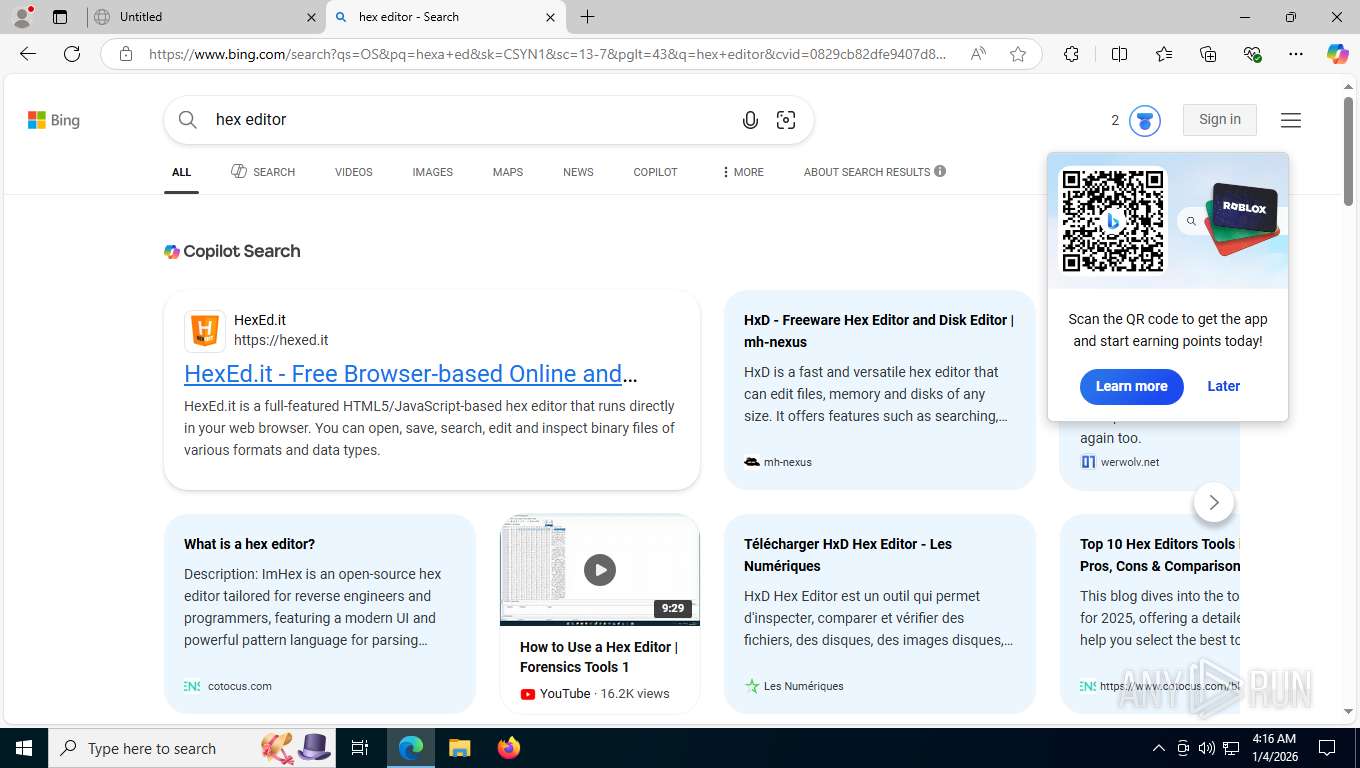Open the Rewards medal icon
This screenshot has width=1360, height=768.
[x=1145, y=120]
